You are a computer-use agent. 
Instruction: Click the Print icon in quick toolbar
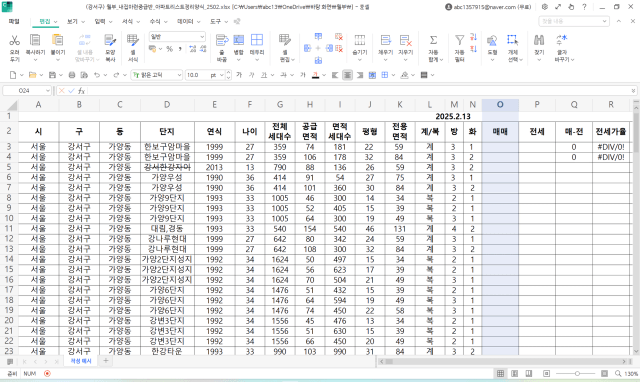coord(72,75)
